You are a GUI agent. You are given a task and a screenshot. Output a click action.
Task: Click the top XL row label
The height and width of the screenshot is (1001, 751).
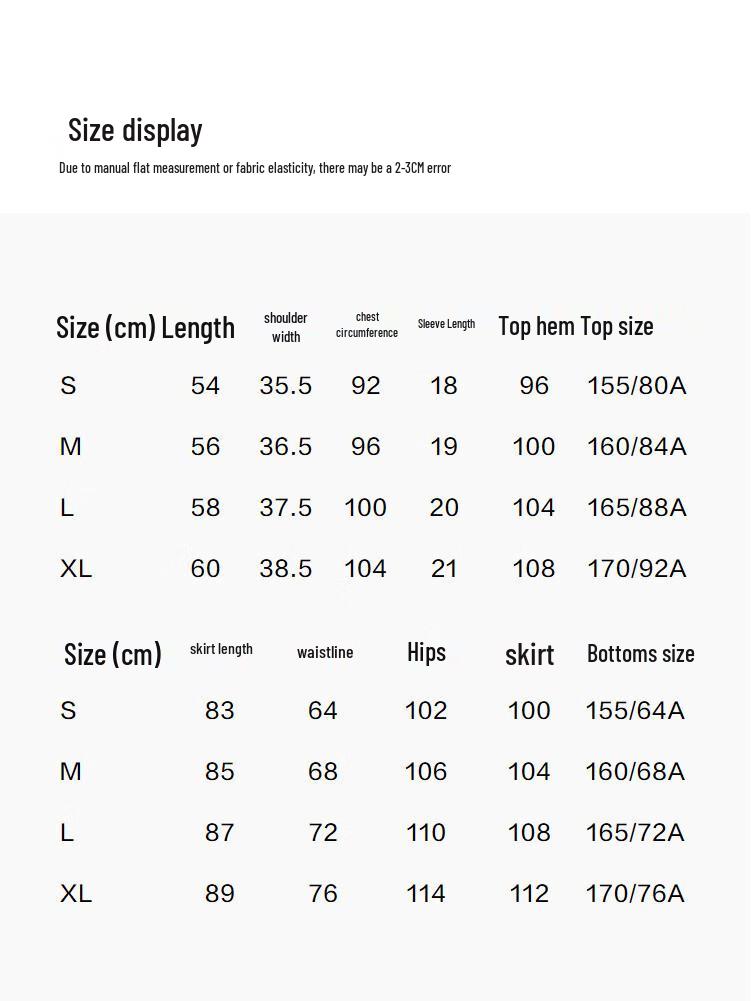[x=76, y=568]
